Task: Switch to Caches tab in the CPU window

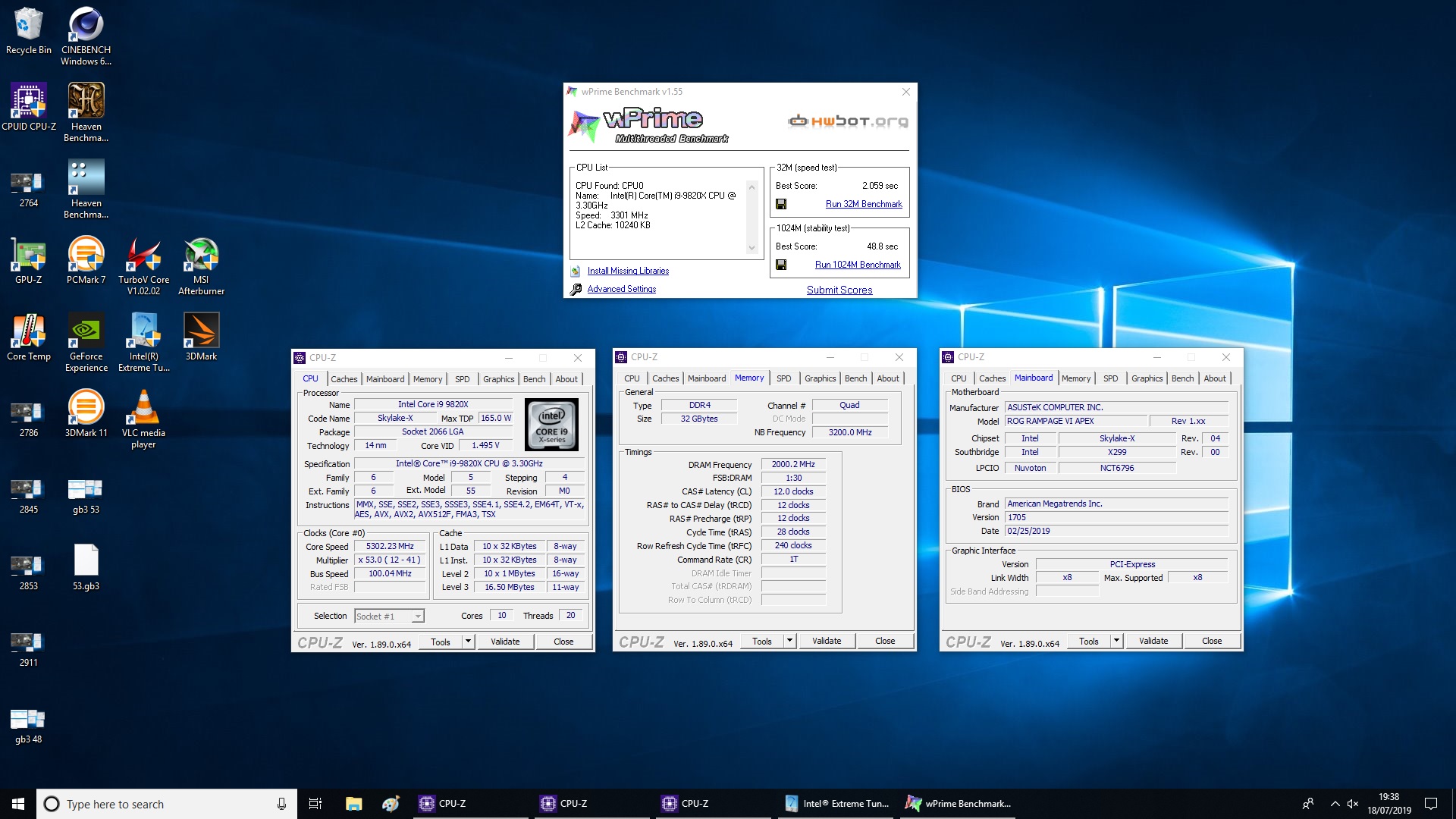Action: (344, 379)
